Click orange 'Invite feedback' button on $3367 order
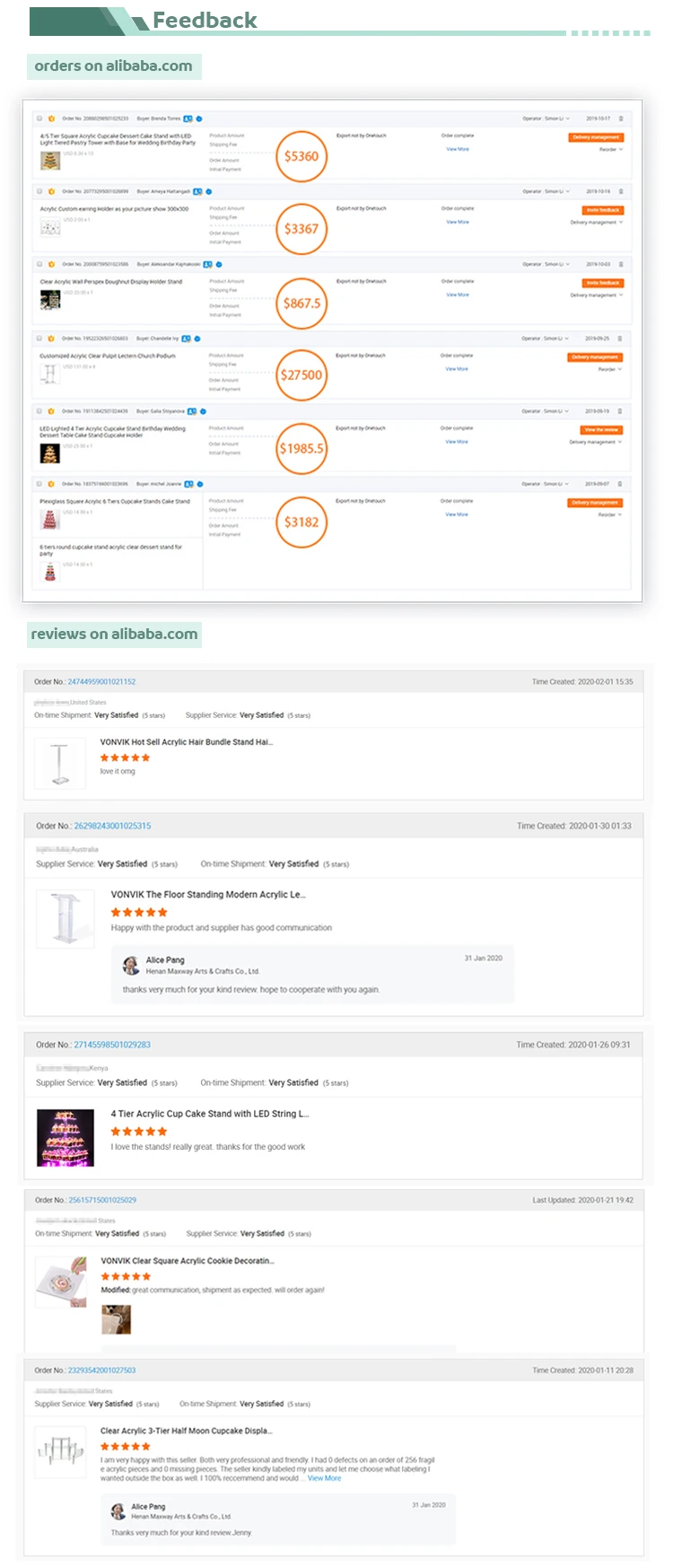 tap(603, 210)
